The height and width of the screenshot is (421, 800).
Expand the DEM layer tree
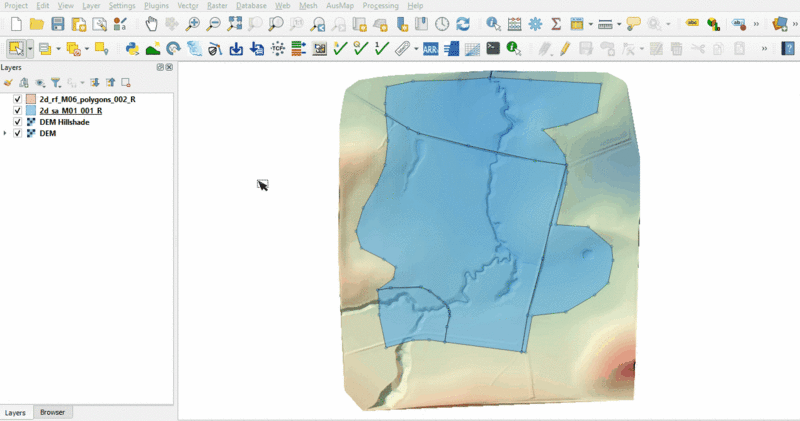coord(6,133)
